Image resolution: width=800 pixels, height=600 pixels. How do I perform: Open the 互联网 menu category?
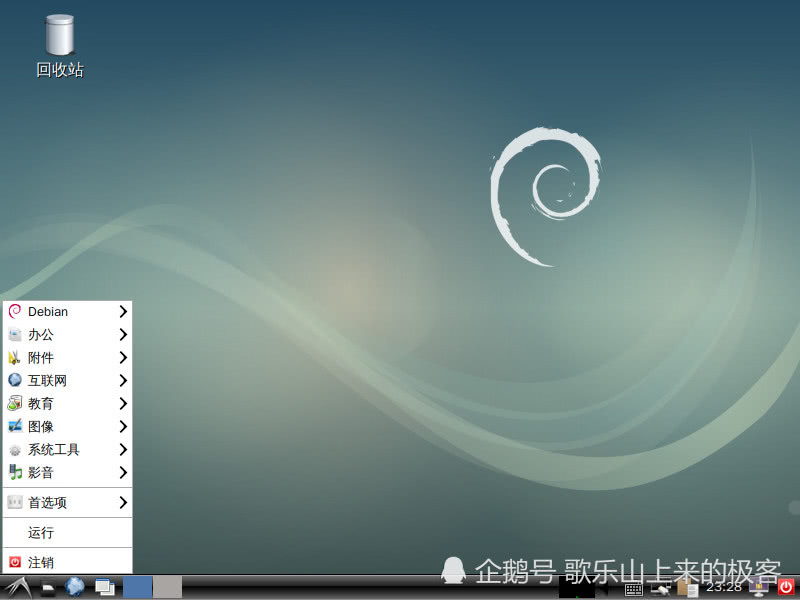click(67, 381)
